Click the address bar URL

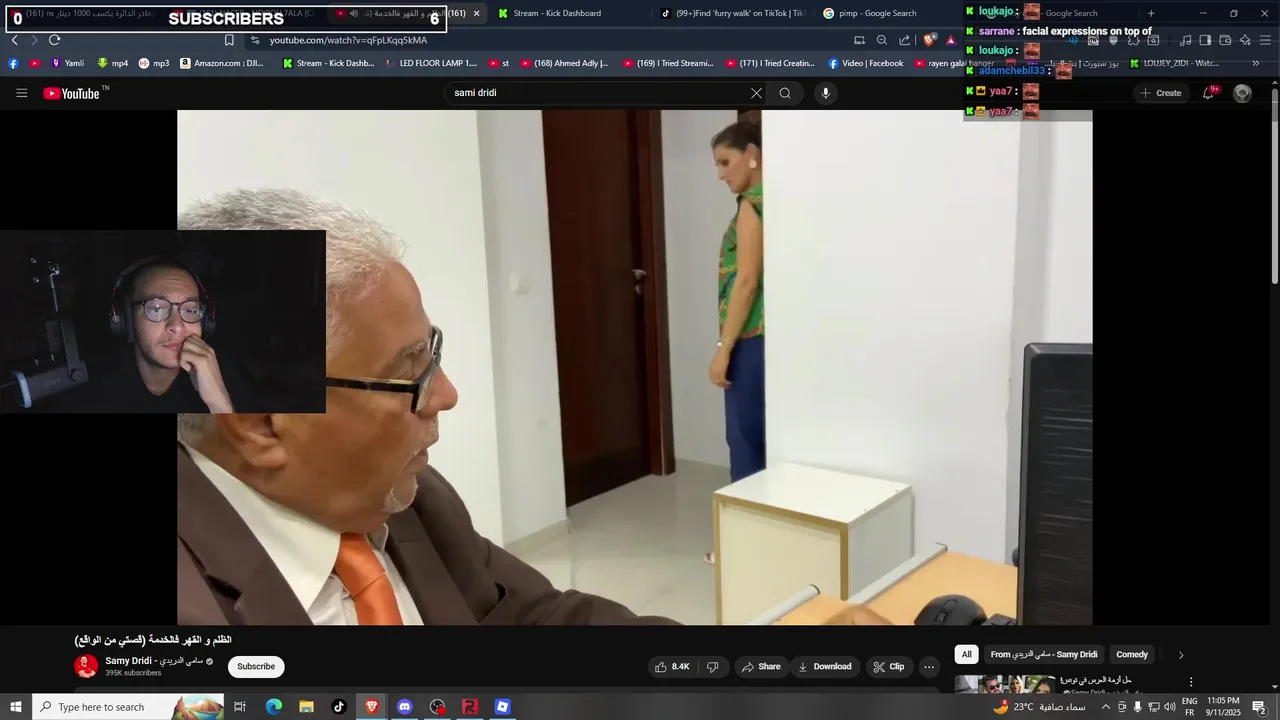pyautogui.click(x=348, y=40)
